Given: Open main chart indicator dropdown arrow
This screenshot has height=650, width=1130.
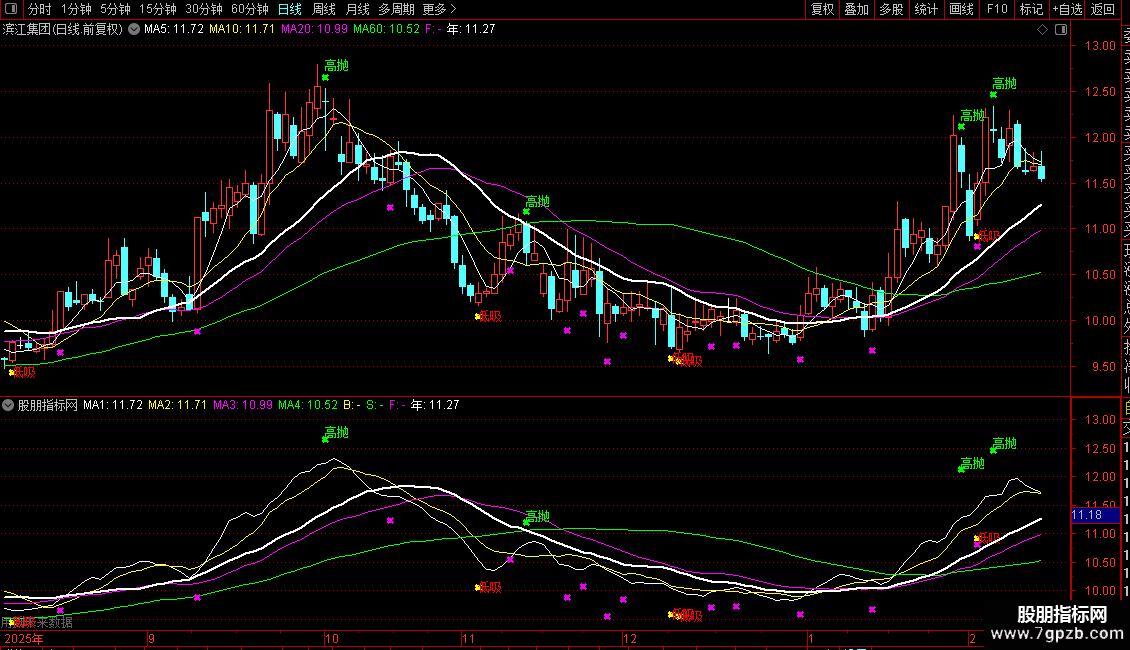Looking at the screenshot, I should click(134, 29).
